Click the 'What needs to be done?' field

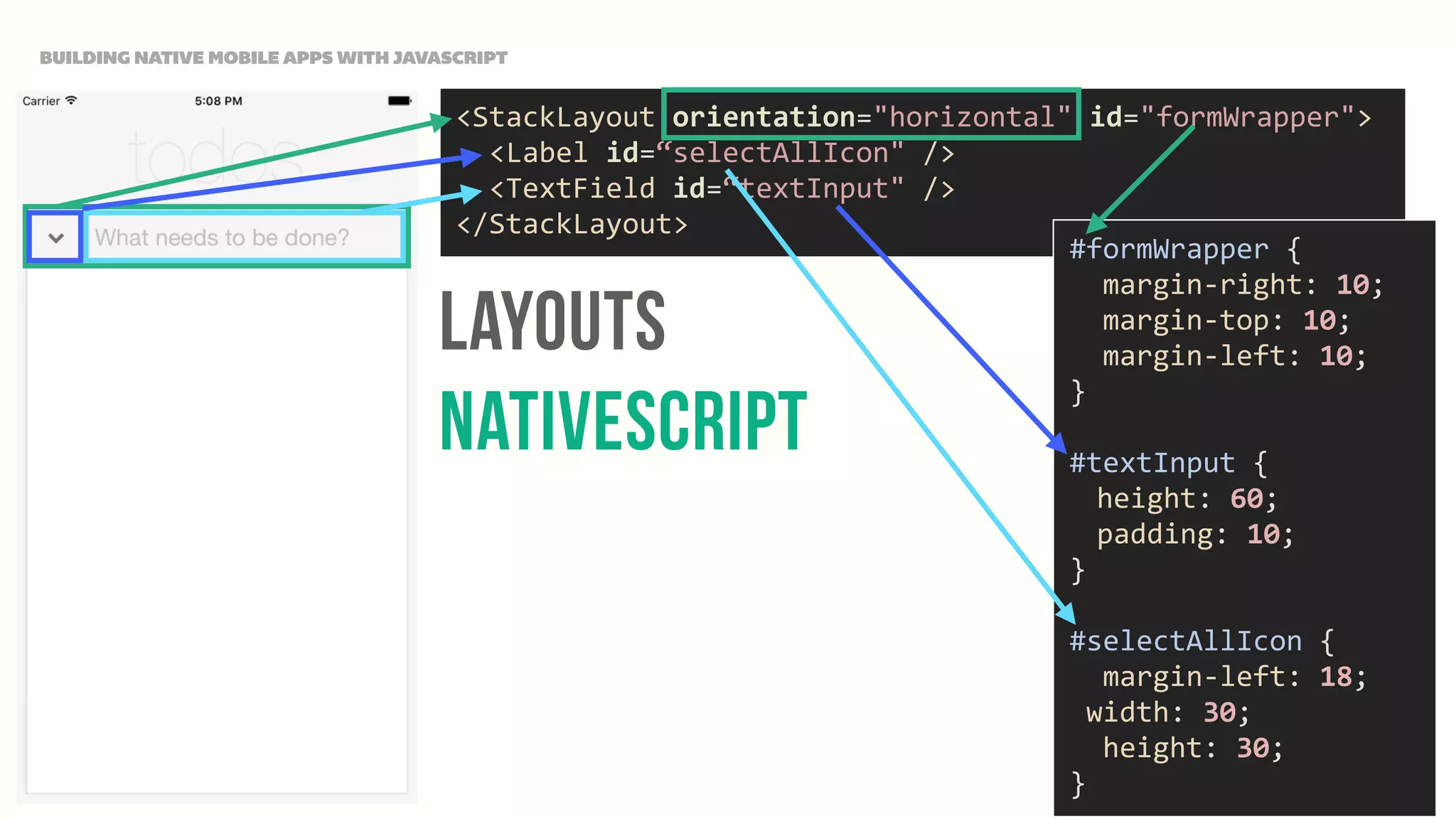tap(245, 237)
